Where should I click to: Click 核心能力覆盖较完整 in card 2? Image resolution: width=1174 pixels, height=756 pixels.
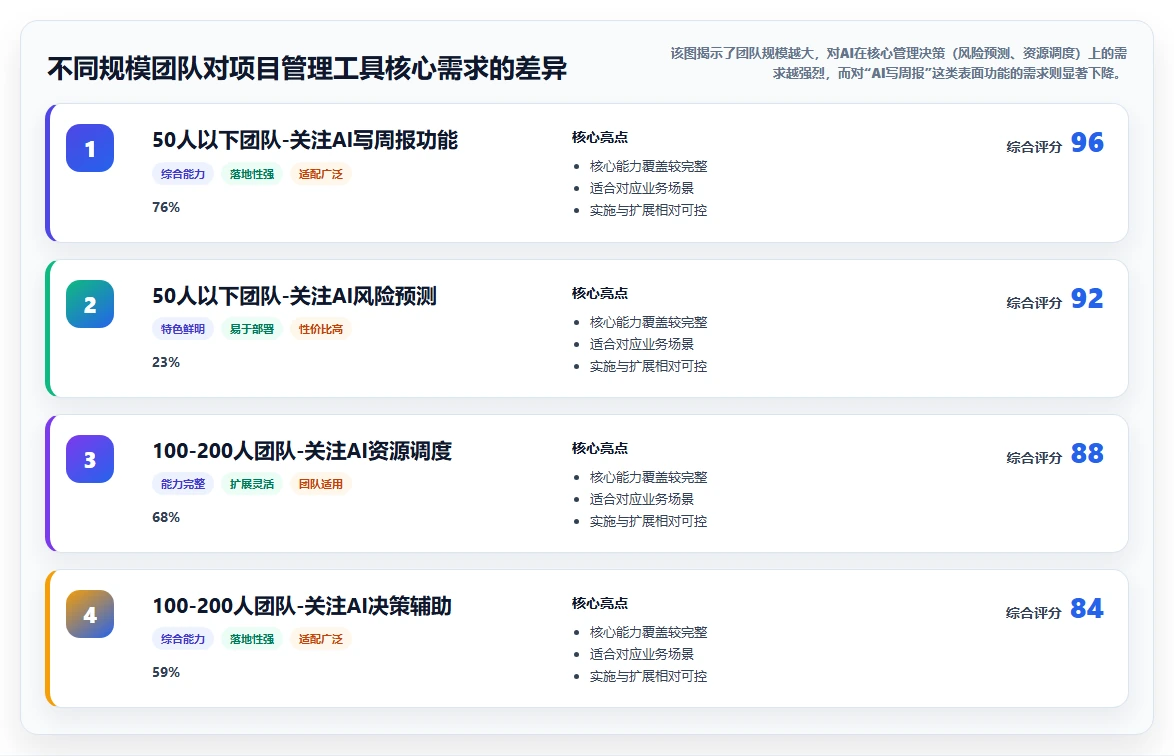pos(648,323)
